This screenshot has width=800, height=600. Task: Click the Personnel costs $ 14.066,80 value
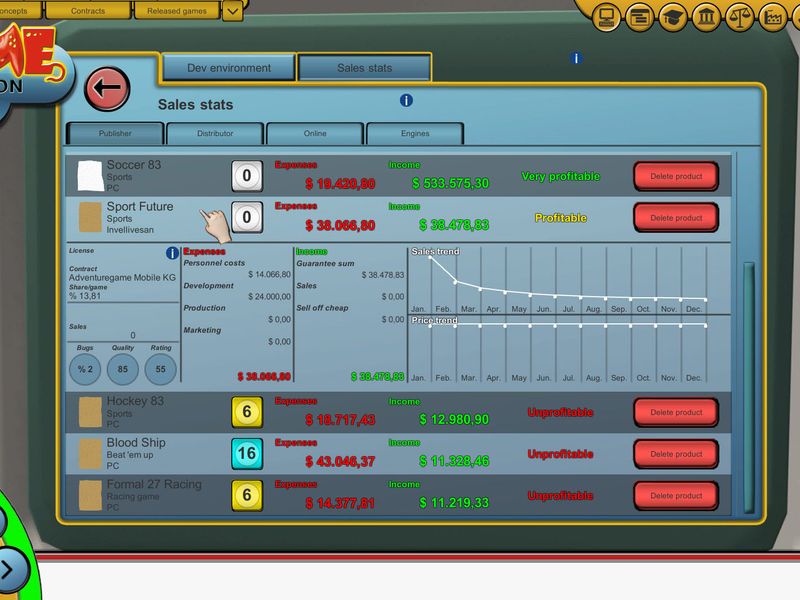tap(269, 274)
